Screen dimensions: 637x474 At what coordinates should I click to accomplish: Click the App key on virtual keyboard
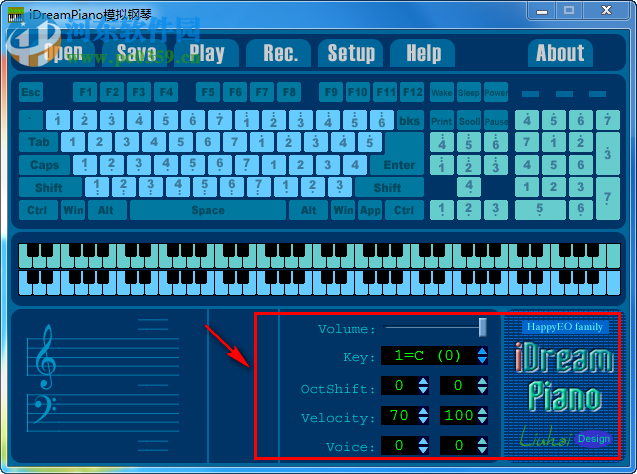point(370,210)
